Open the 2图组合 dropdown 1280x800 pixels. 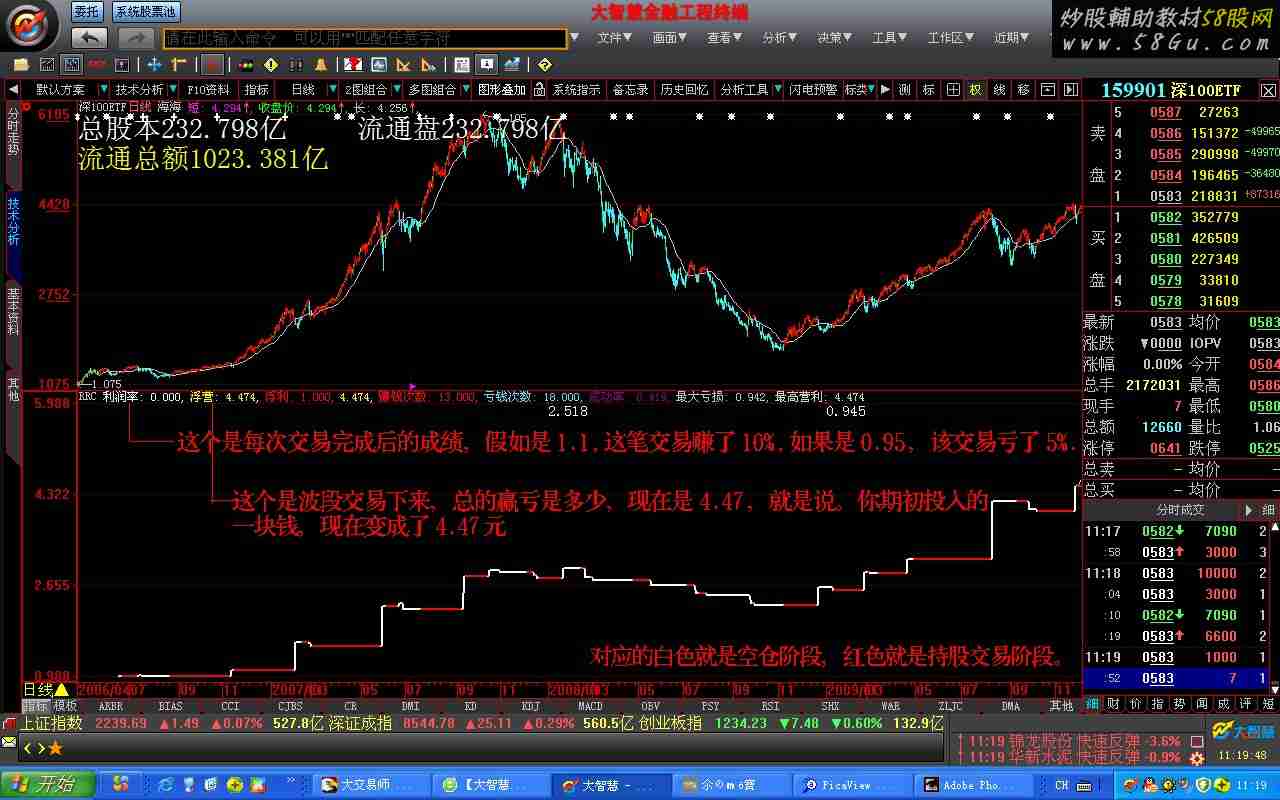click(396, 89)
